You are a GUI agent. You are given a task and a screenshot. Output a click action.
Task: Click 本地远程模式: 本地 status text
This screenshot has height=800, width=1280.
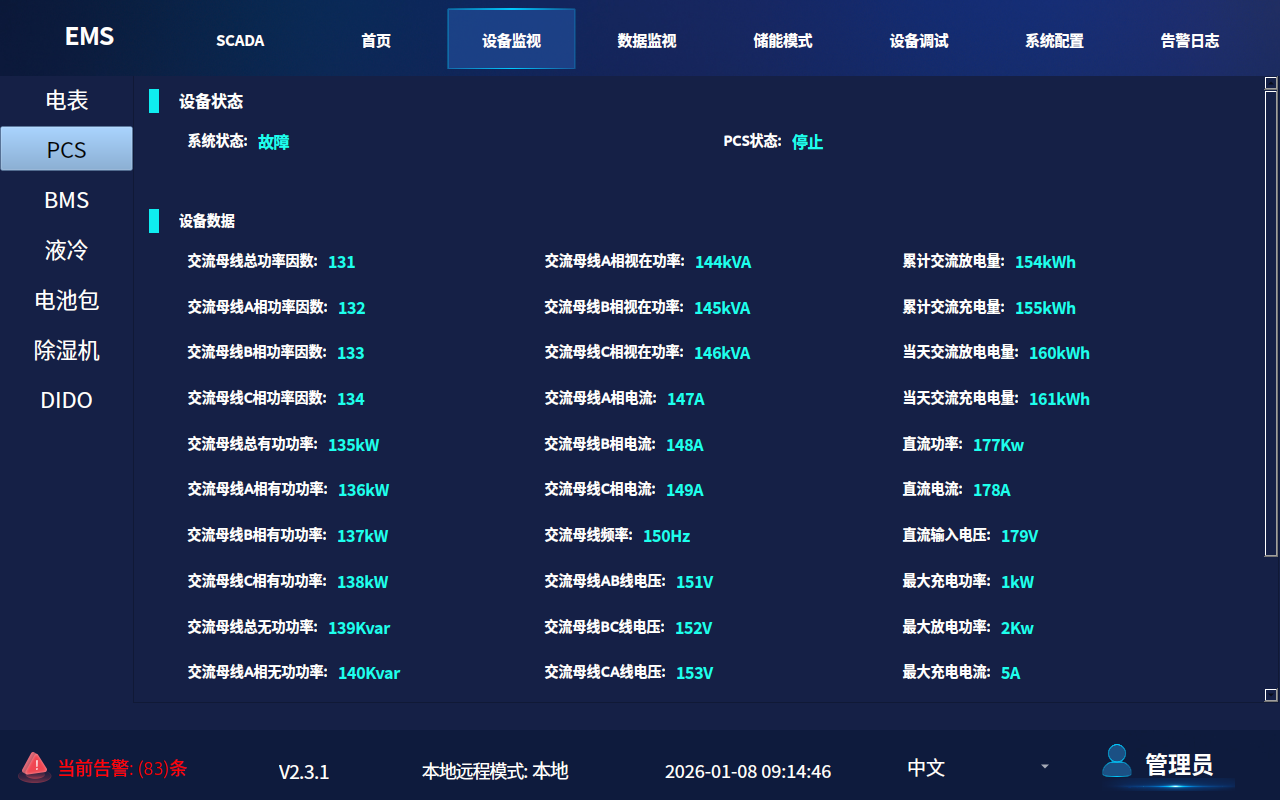pos(495,771)
